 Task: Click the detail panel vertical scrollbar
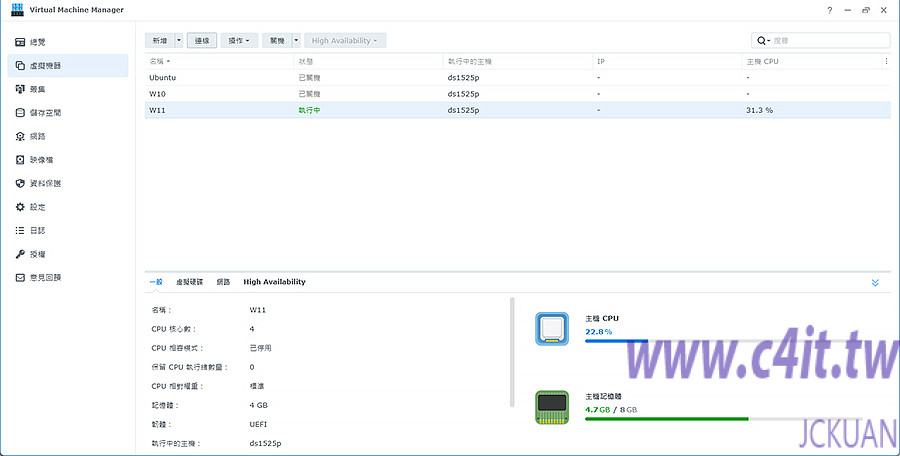[512, 351]
